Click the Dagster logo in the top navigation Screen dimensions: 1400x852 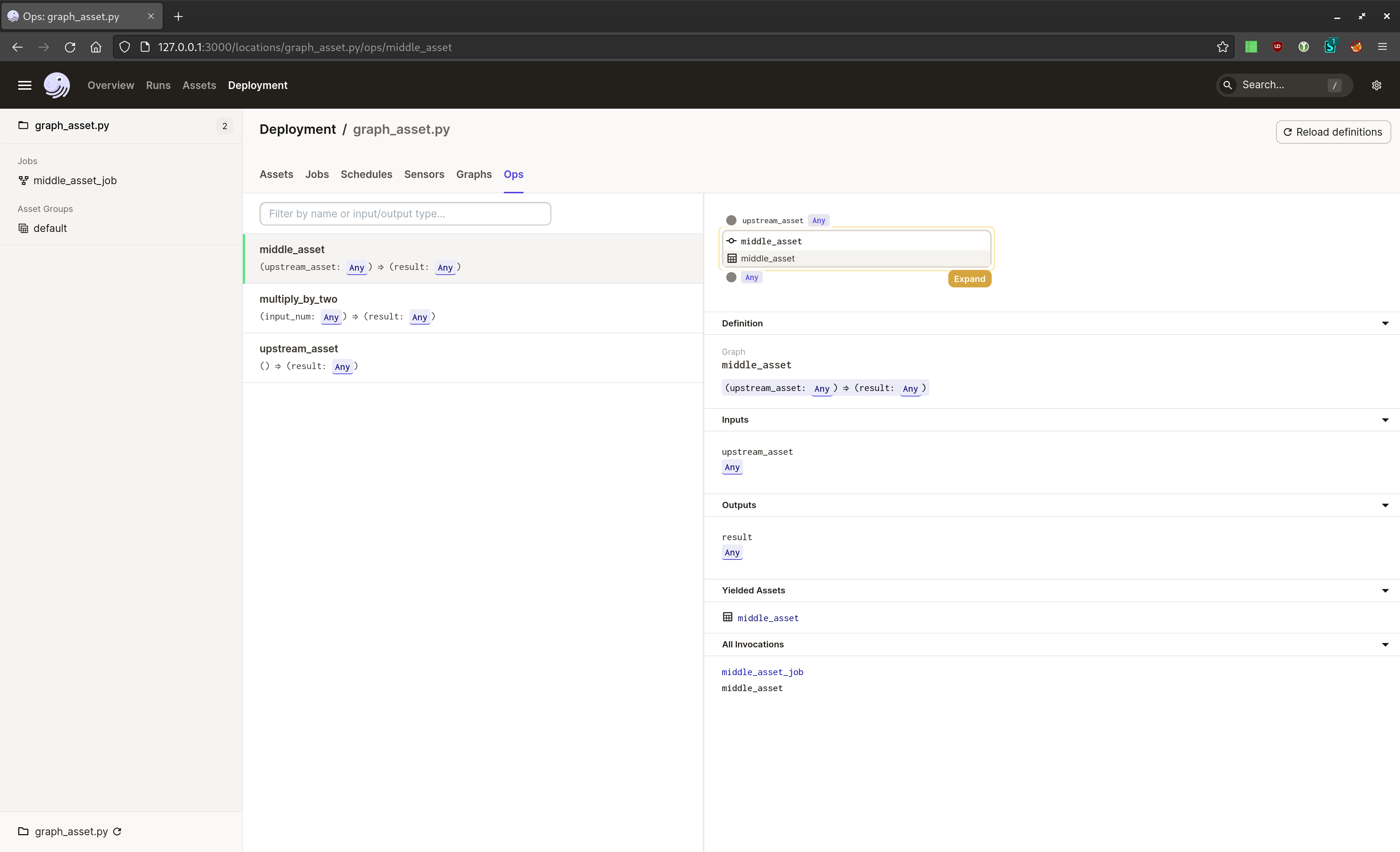tap(57, 85)
